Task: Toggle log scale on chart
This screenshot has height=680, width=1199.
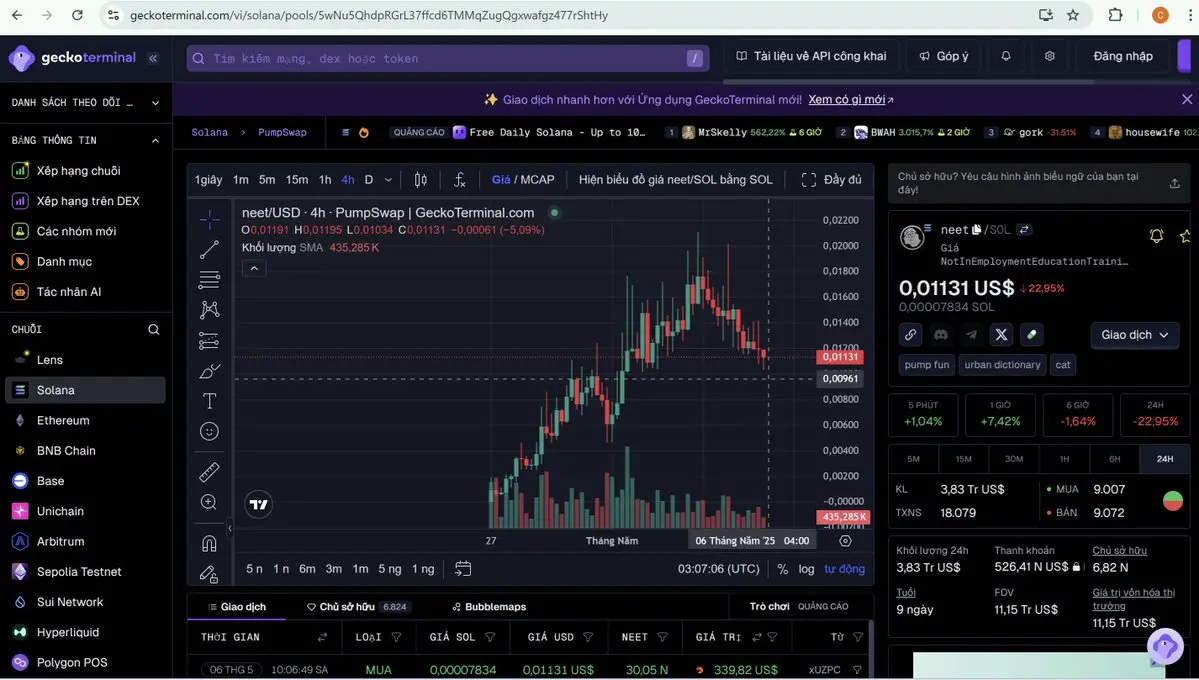Action: tap(807, 569)
